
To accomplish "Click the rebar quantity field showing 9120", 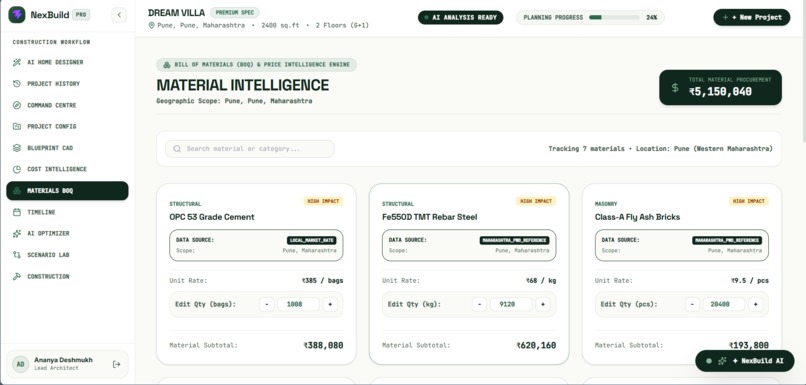I will (511, 304).
